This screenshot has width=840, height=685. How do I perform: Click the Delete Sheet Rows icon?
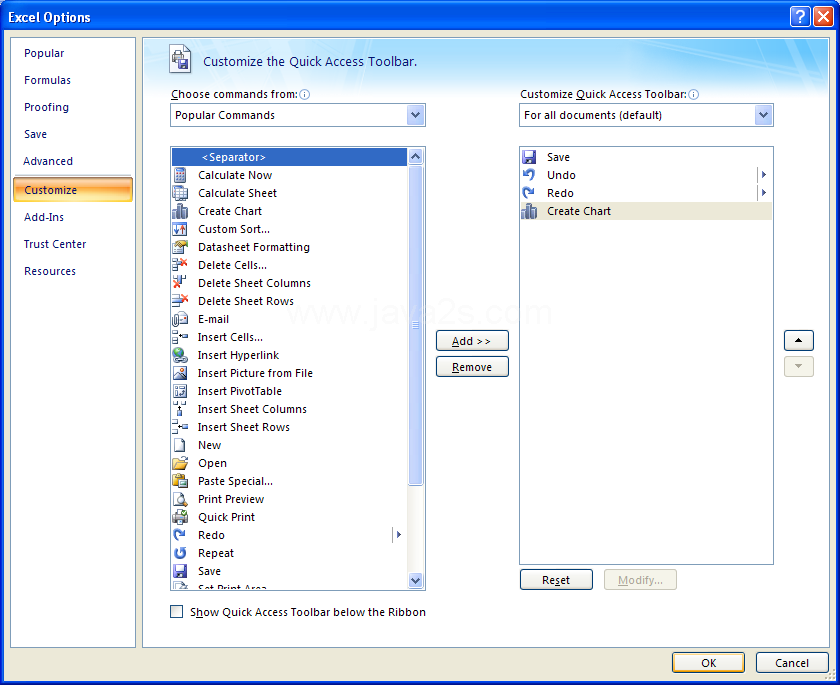click(180, 301)
